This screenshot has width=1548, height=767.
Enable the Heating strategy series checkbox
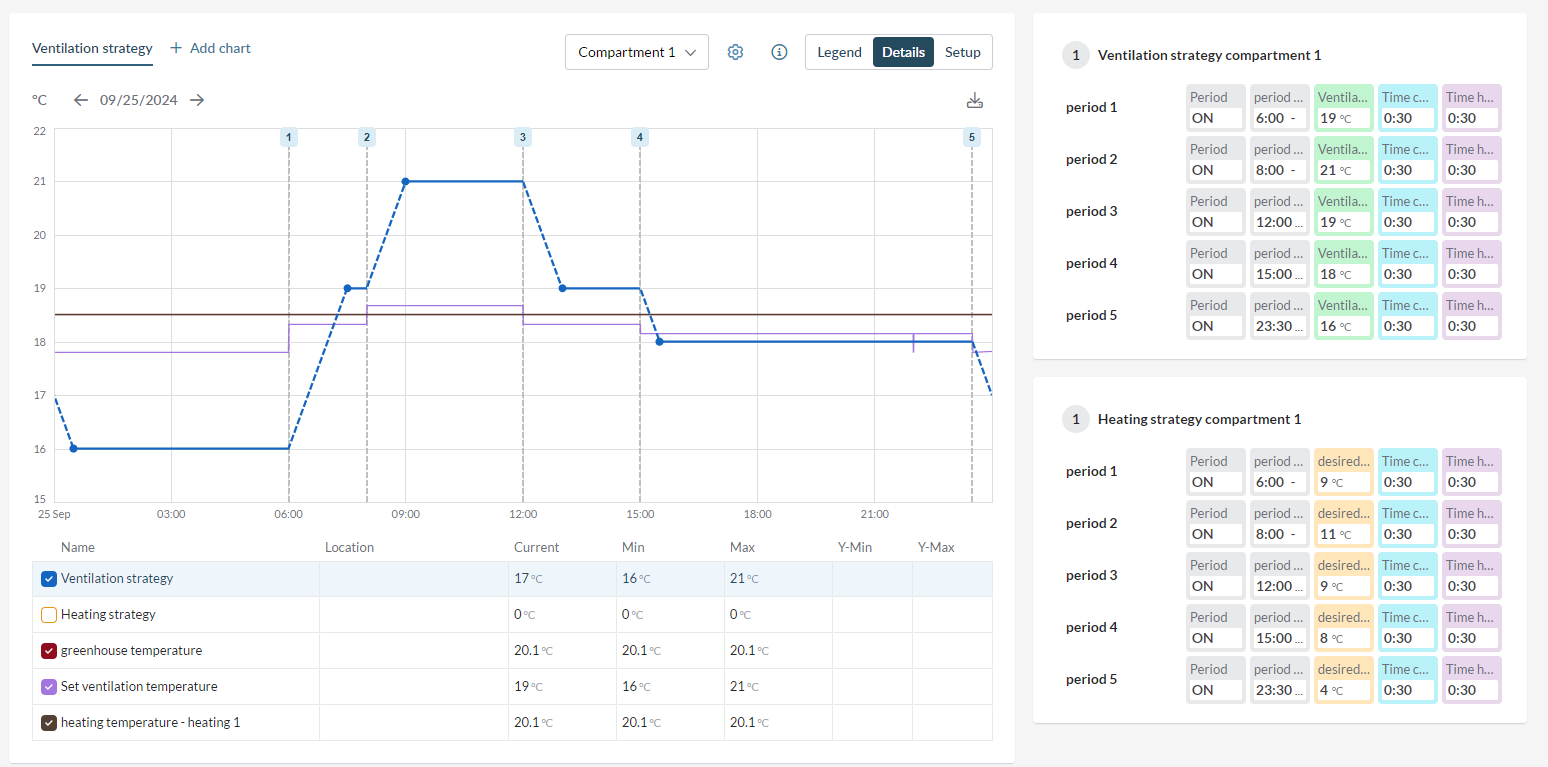(49, 614)
